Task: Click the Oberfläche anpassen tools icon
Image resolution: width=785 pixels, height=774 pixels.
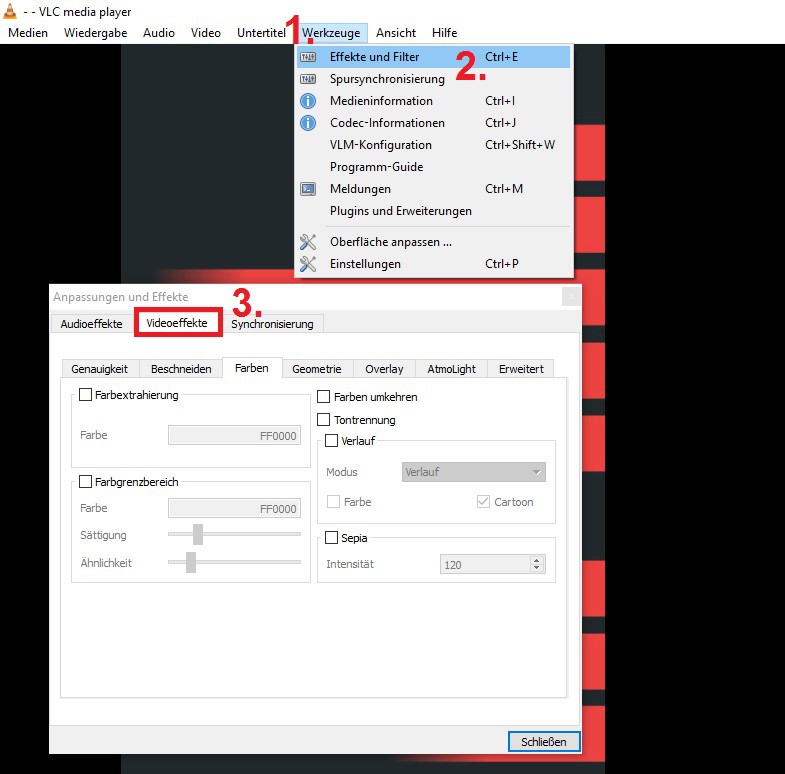Action: (x=309, y=242)
